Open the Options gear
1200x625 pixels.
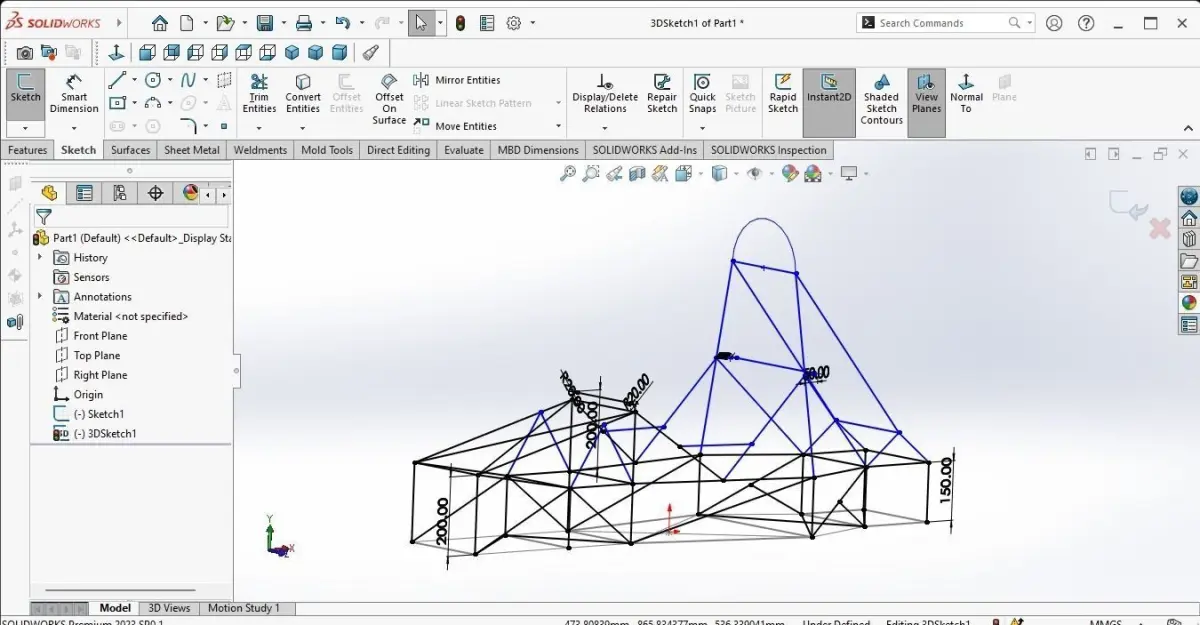pos(514,23)
